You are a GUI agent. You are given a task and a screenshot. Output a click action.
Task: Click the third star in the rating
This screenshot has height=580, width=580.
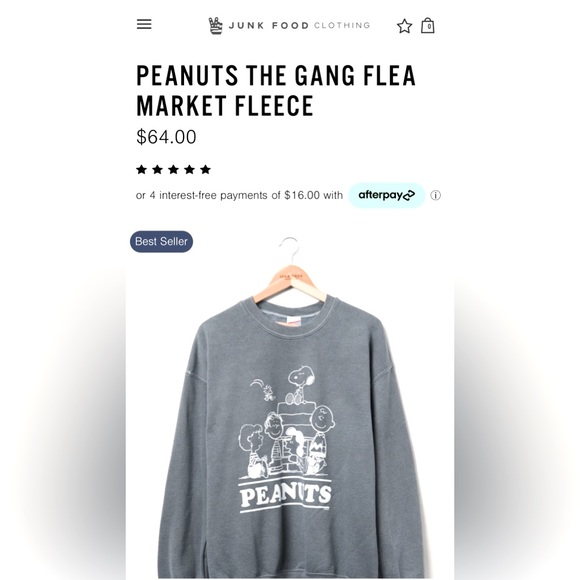tap(173, 169)
